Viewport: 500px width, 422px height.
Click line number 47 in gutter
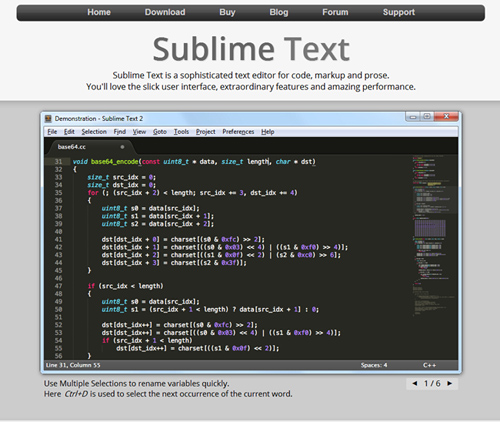(x=58, y=286)
